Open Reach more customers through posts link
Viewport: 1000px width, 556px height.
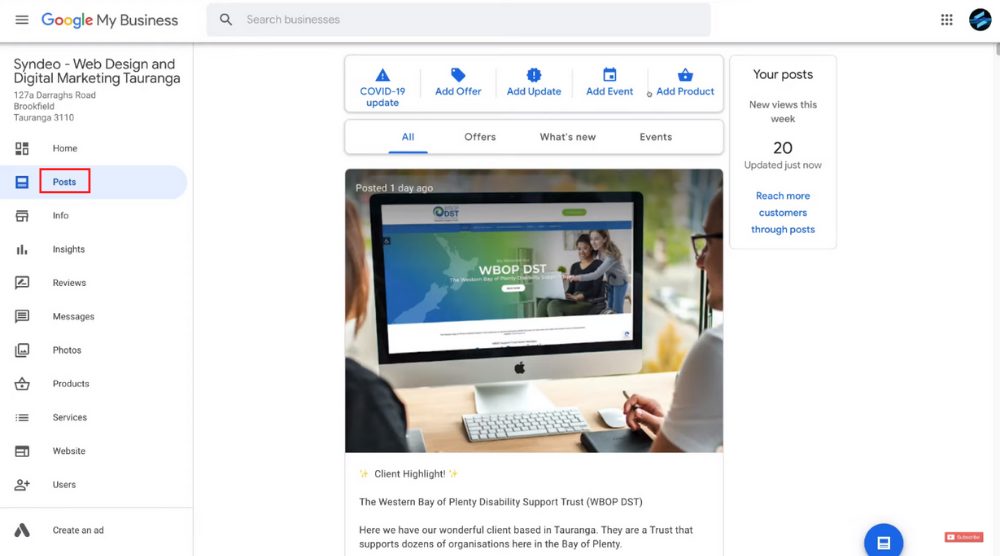tap(783, 212)
